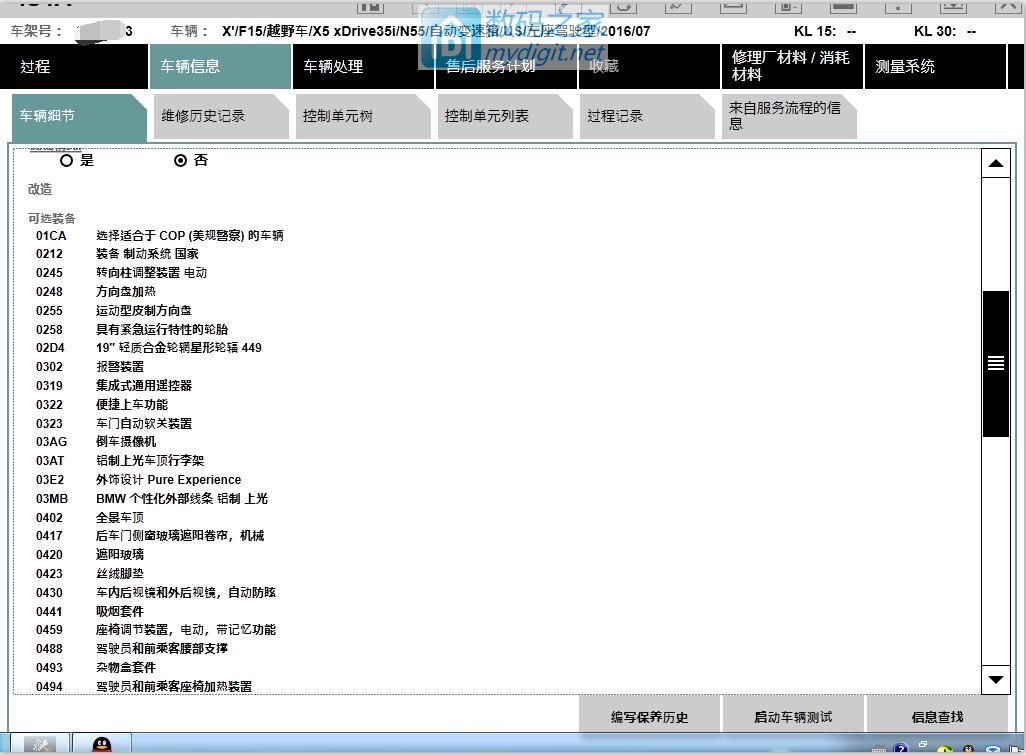Click the '信息查找' button

point(937,716)
